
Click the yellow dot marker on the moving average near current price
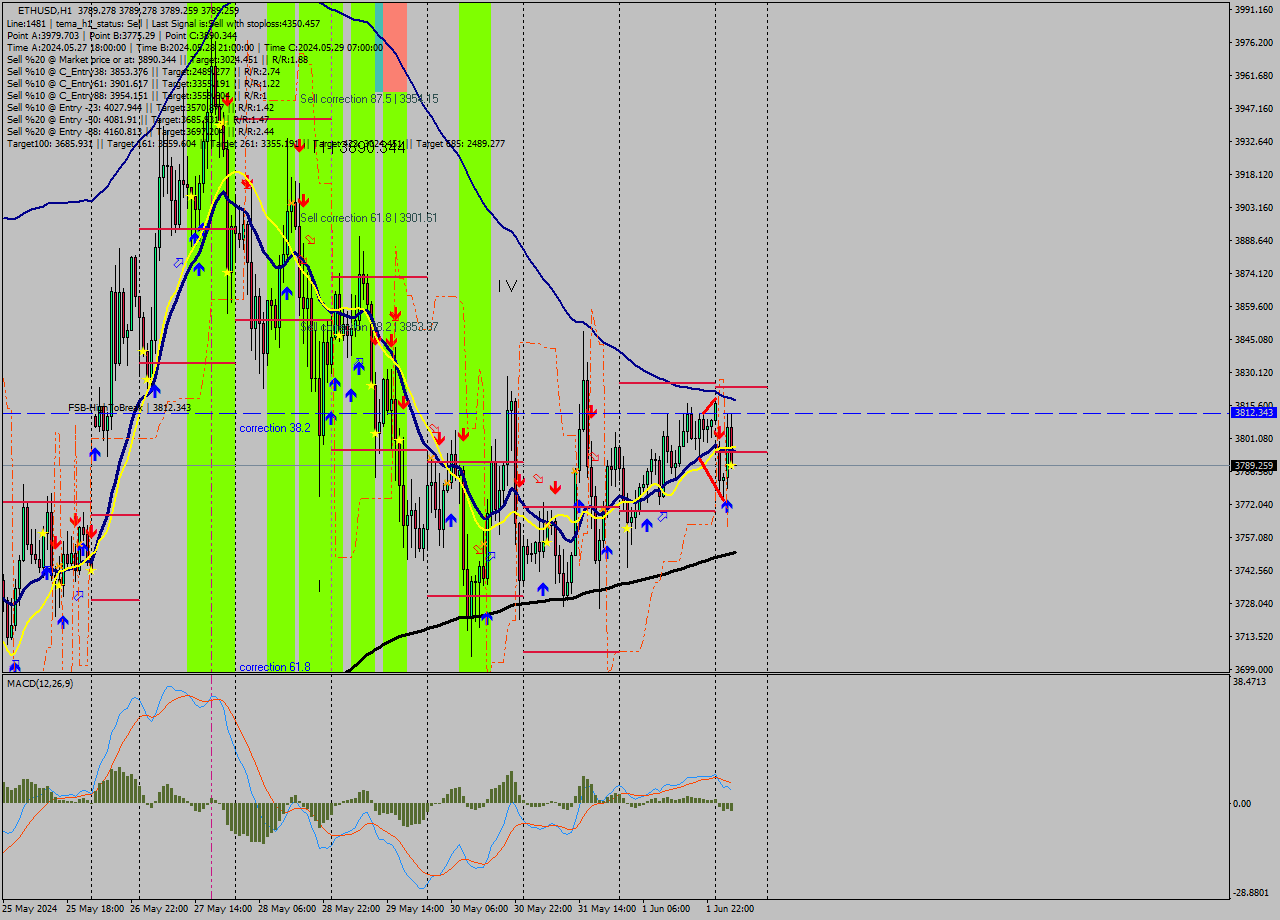click(731, 465)
